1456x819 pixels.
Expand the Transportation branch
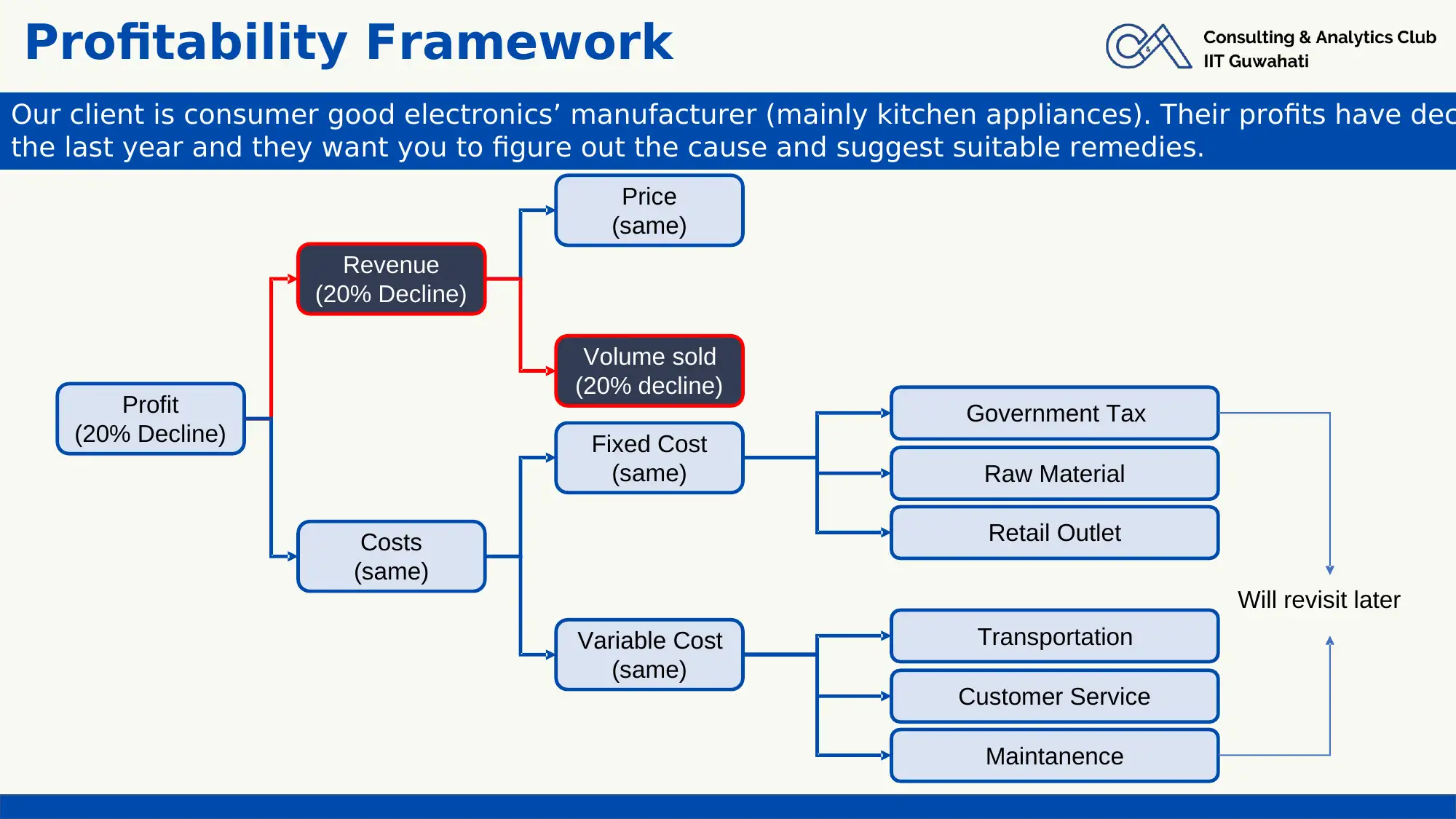pyautogui.click(x=1053, y=637)
